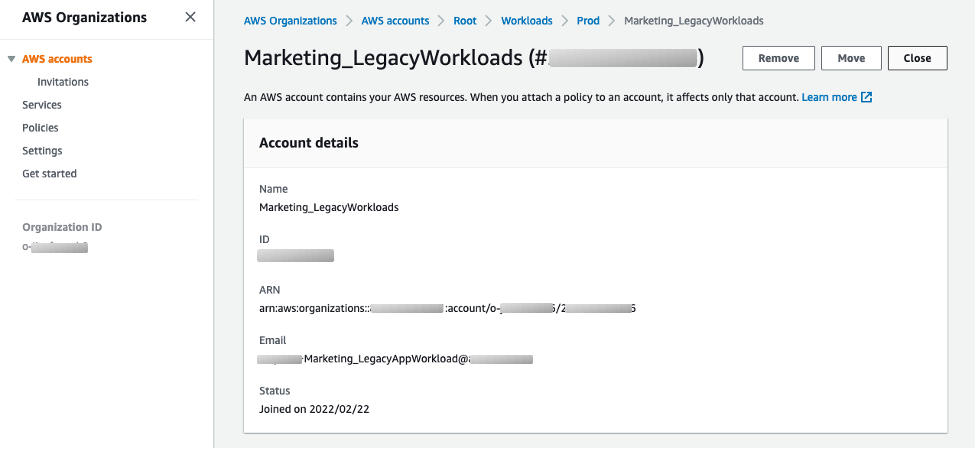This screenshot has height=449, width=977.
Task: Close the AWS Organizations sidebar panel
Action: [191, 17]
